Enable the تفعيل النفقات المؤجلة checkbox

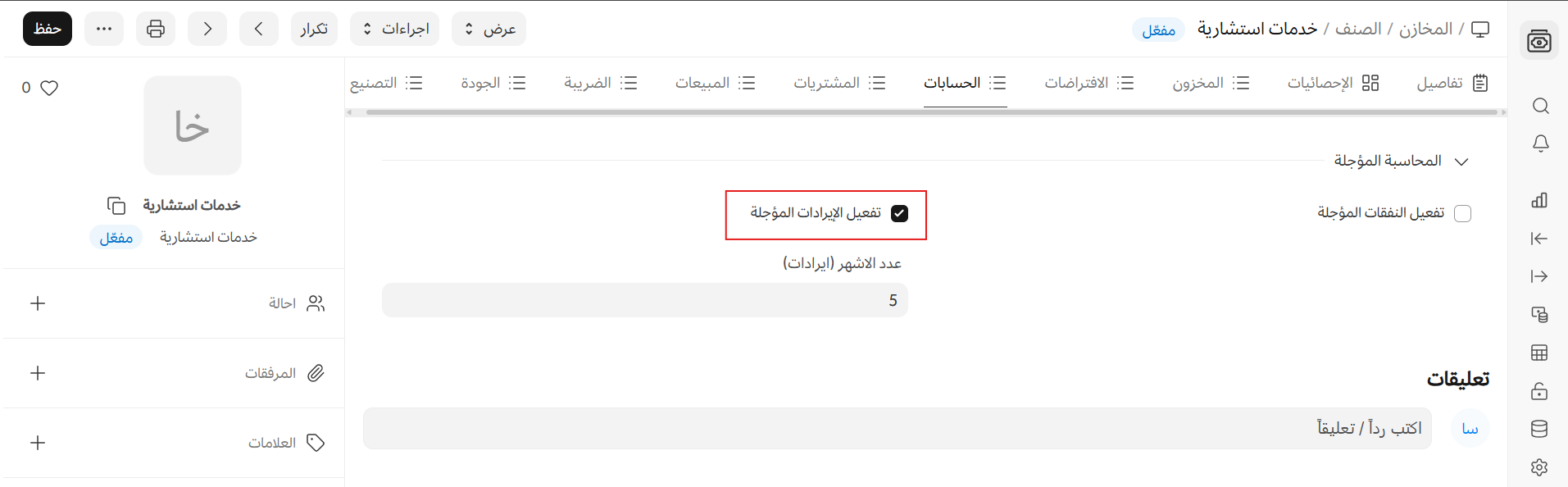[x=1462, y=213]
